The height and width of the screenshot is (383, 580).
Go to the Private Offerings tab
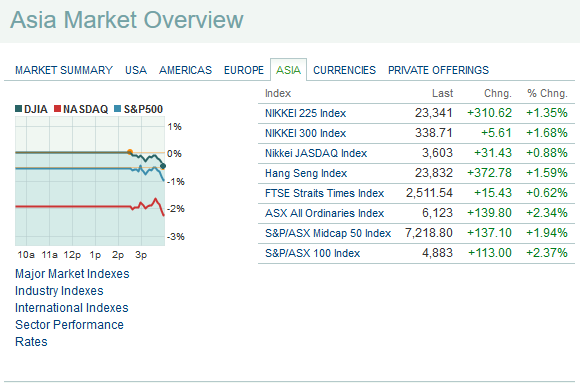click(x=438, y=70)
